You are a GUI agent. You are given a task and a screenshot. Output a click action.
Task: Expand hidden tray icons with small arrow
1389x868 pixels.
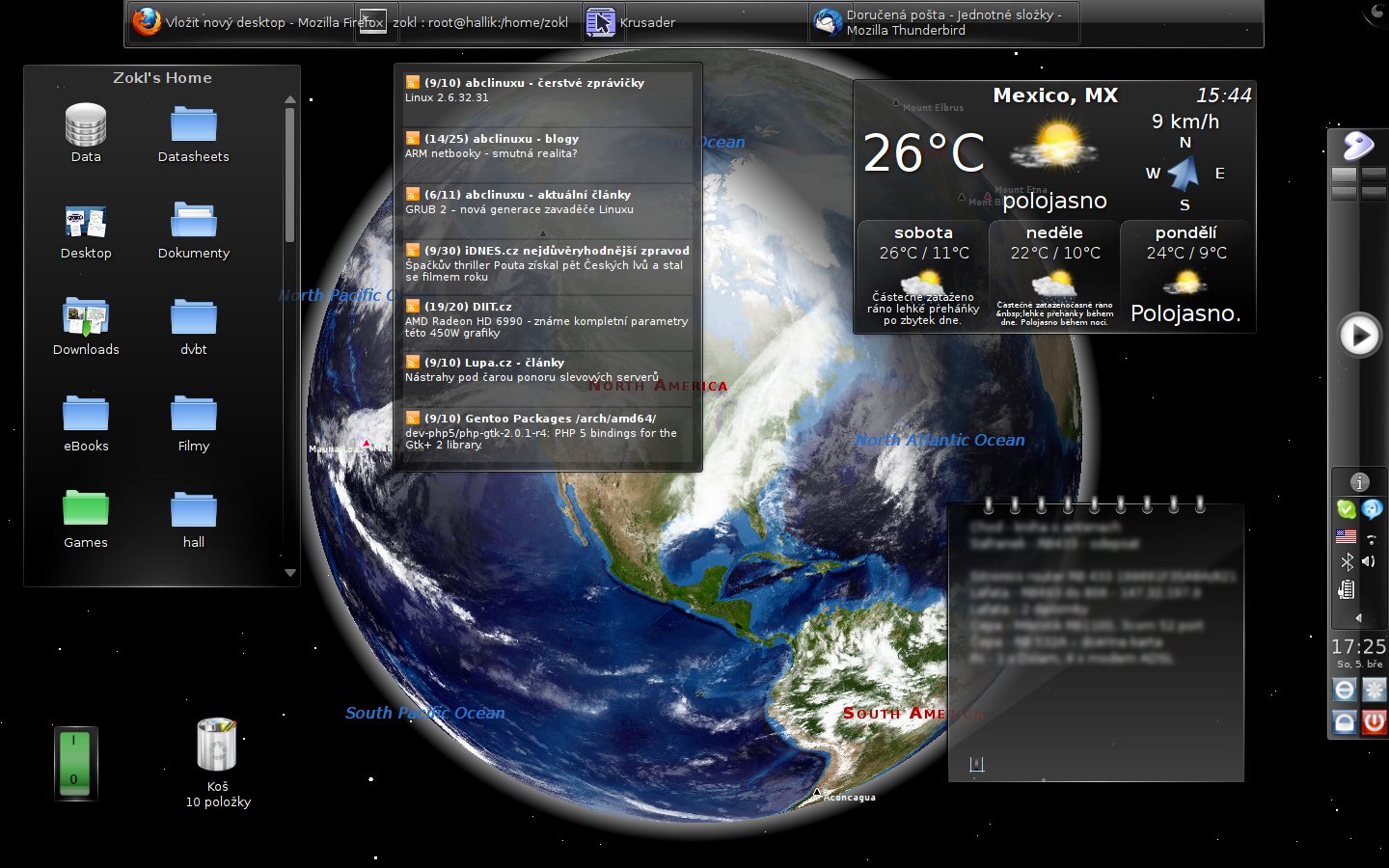click(1358, 617)
